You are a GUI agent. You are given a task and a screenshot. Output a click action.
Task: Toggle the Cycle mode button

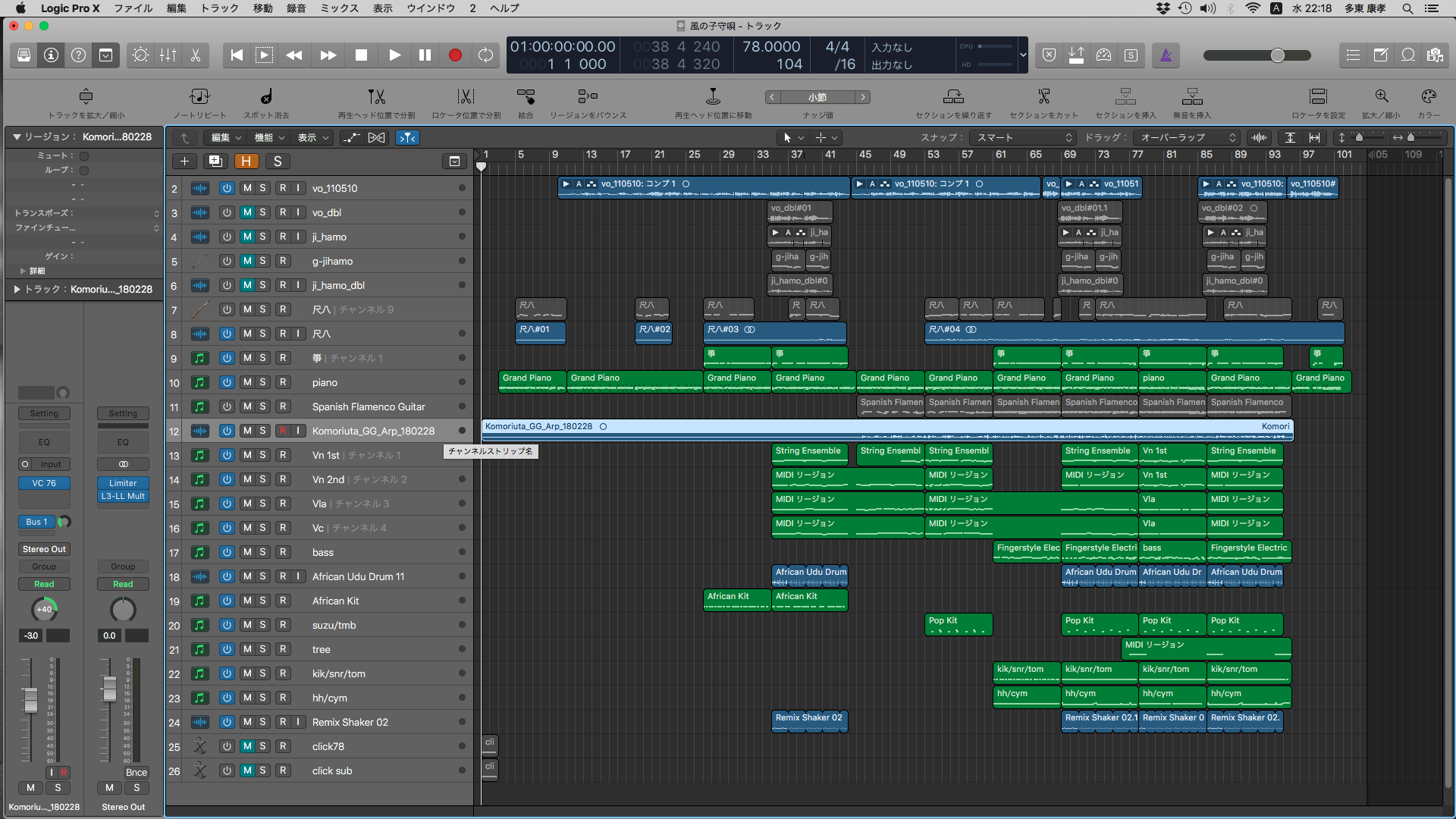point(485,55)
